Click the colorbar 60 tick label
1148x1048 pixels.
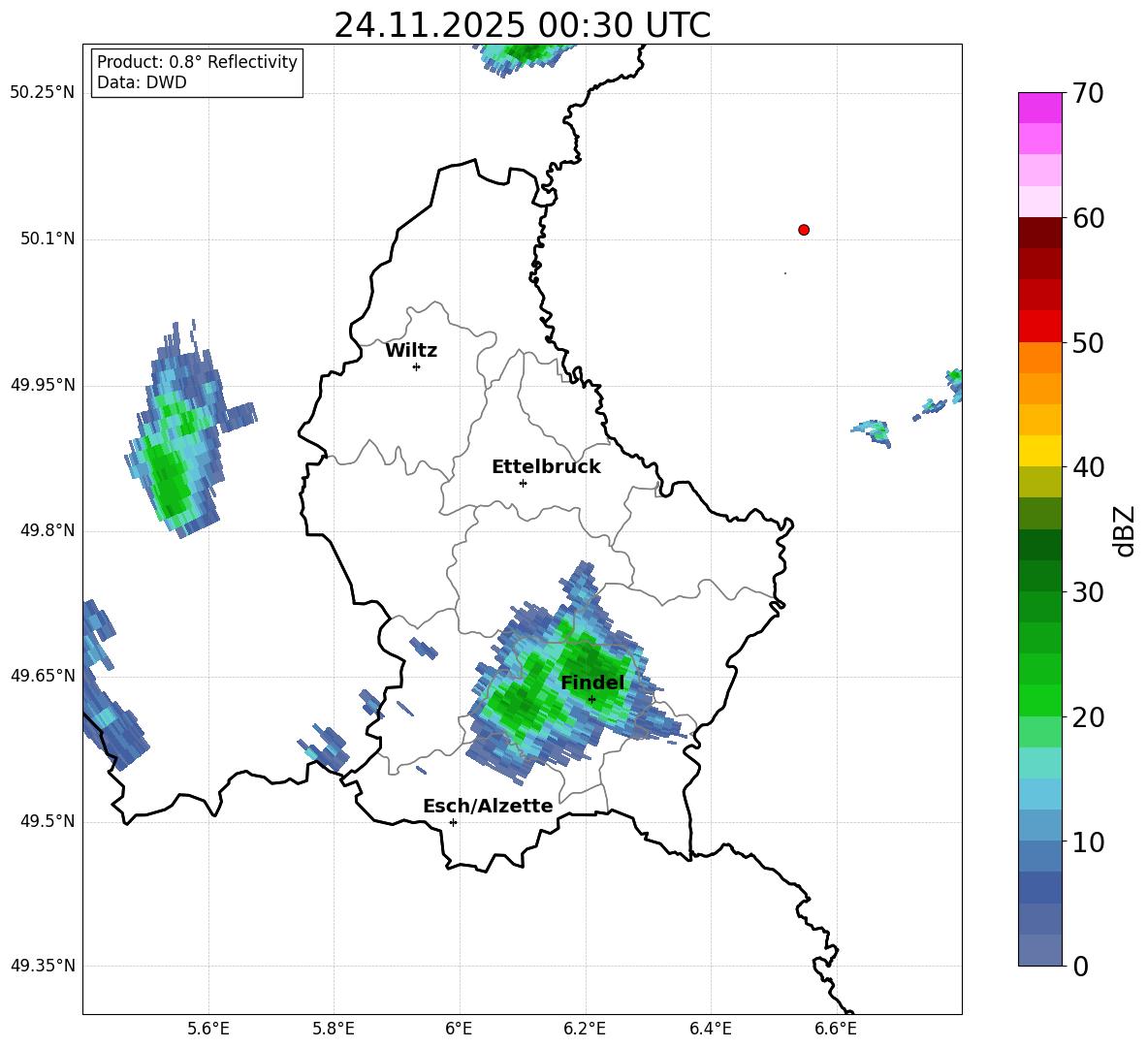(1088, 218)
